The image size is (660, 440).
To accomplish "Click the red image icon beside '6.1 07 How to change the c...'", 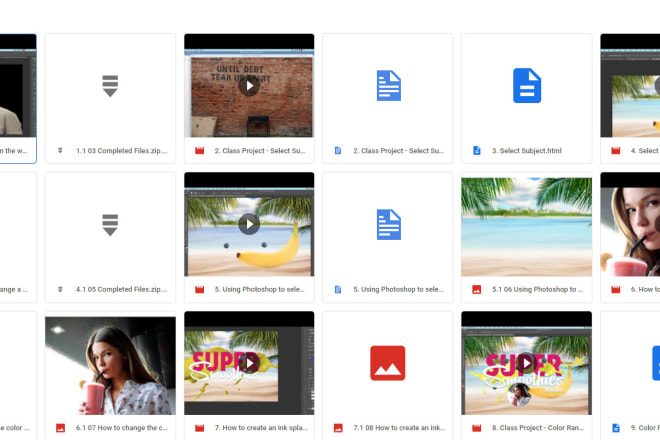I will click(61, 428).
